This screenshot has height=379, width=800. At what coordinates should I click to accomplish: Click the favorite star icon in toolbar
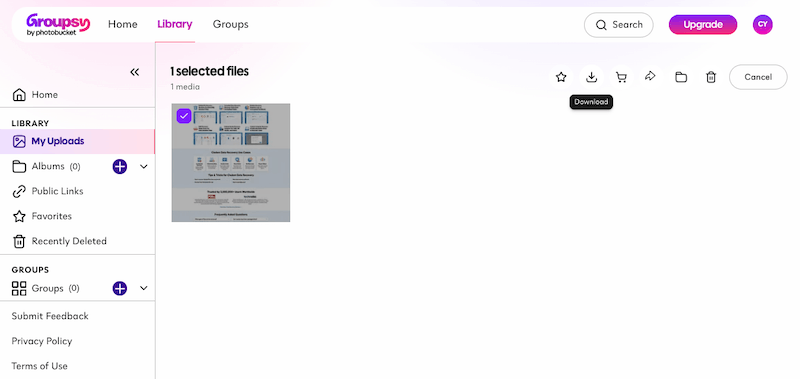(x=561, y=77)
